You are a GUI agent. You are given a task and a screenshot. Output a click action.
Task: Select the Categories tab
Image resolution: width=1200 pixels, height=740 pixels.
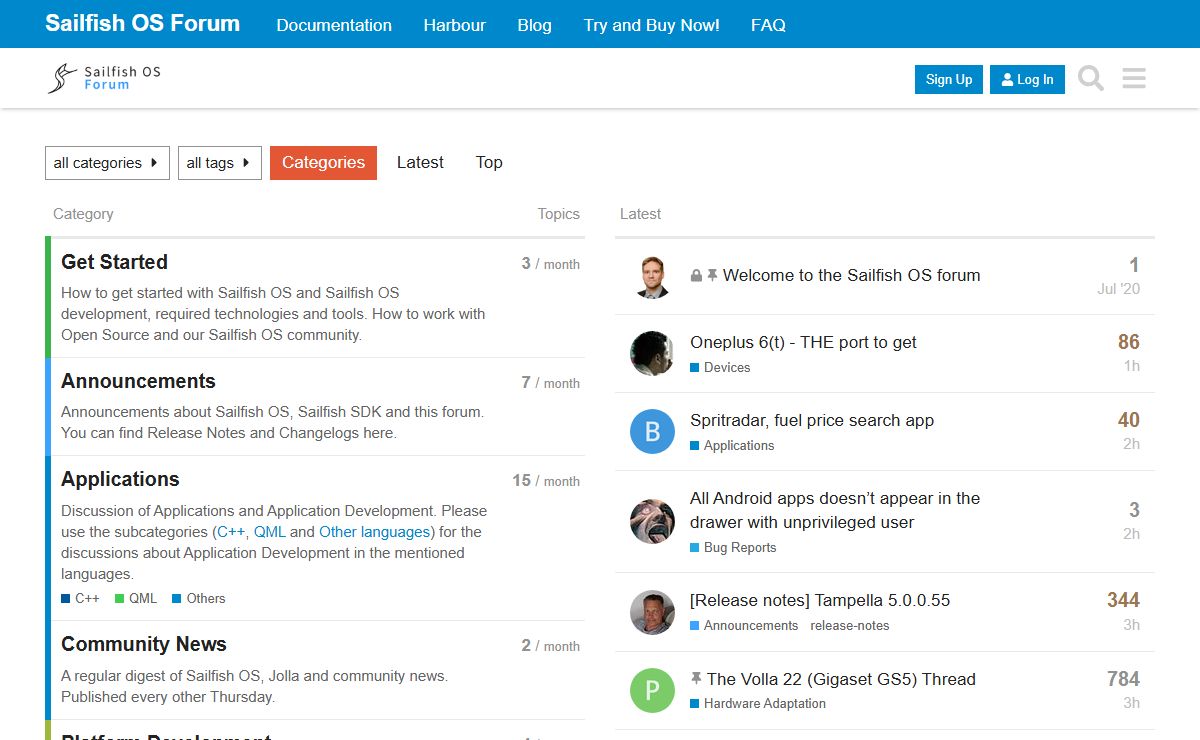point(323,163)
